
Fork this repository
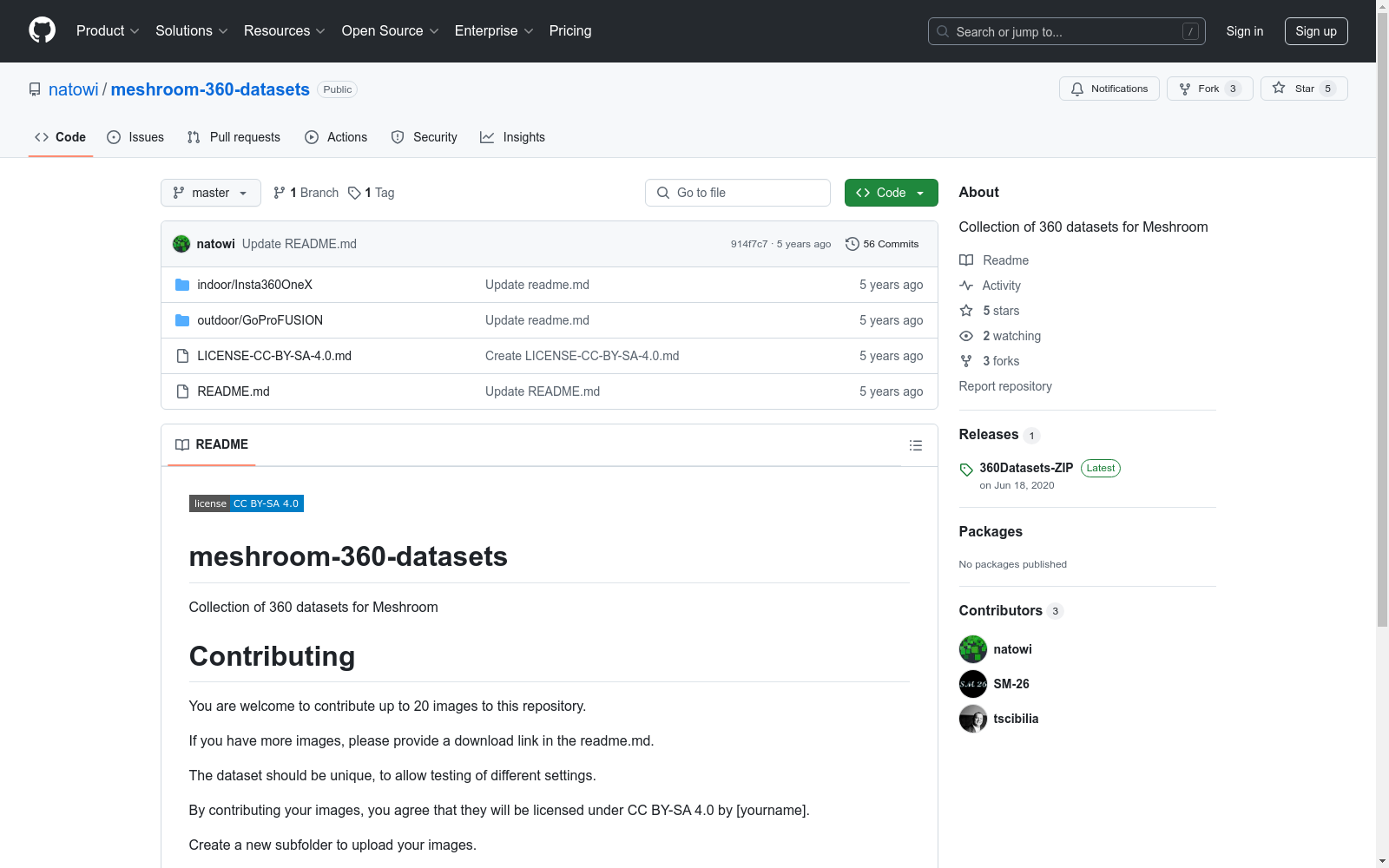[x=1209, y=89]
